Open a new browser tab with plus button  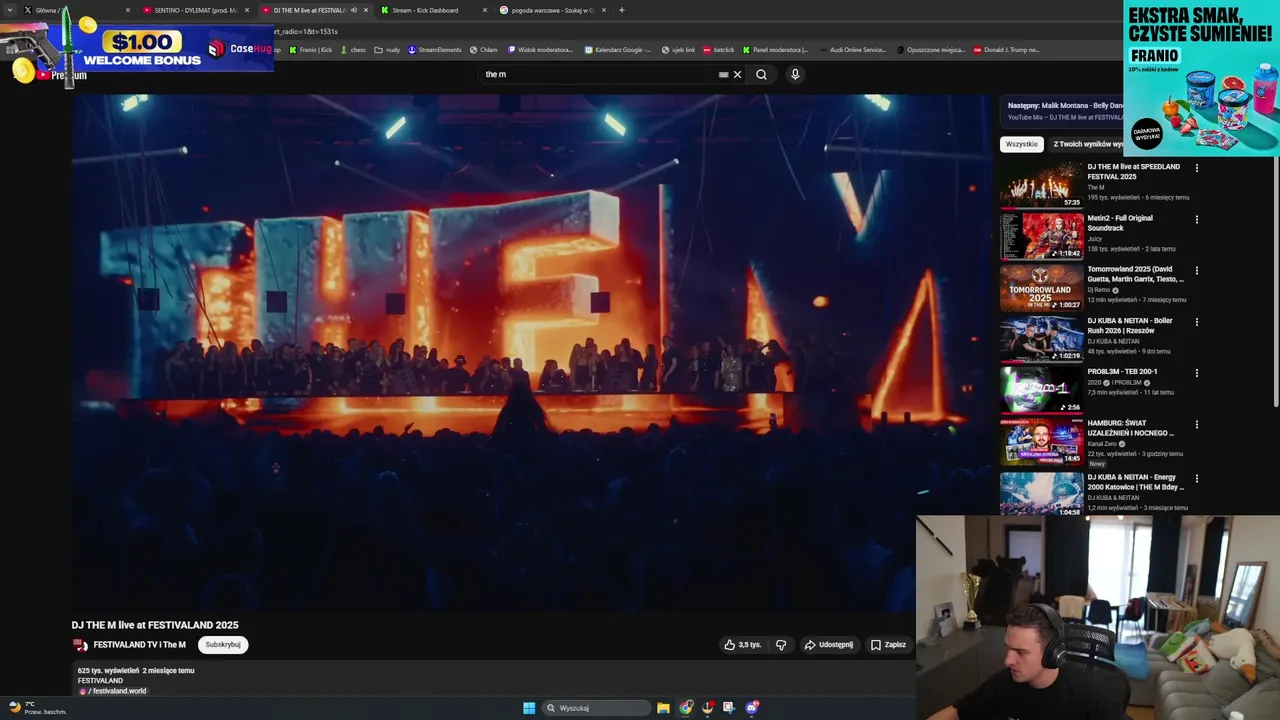(x=622, y=10)
